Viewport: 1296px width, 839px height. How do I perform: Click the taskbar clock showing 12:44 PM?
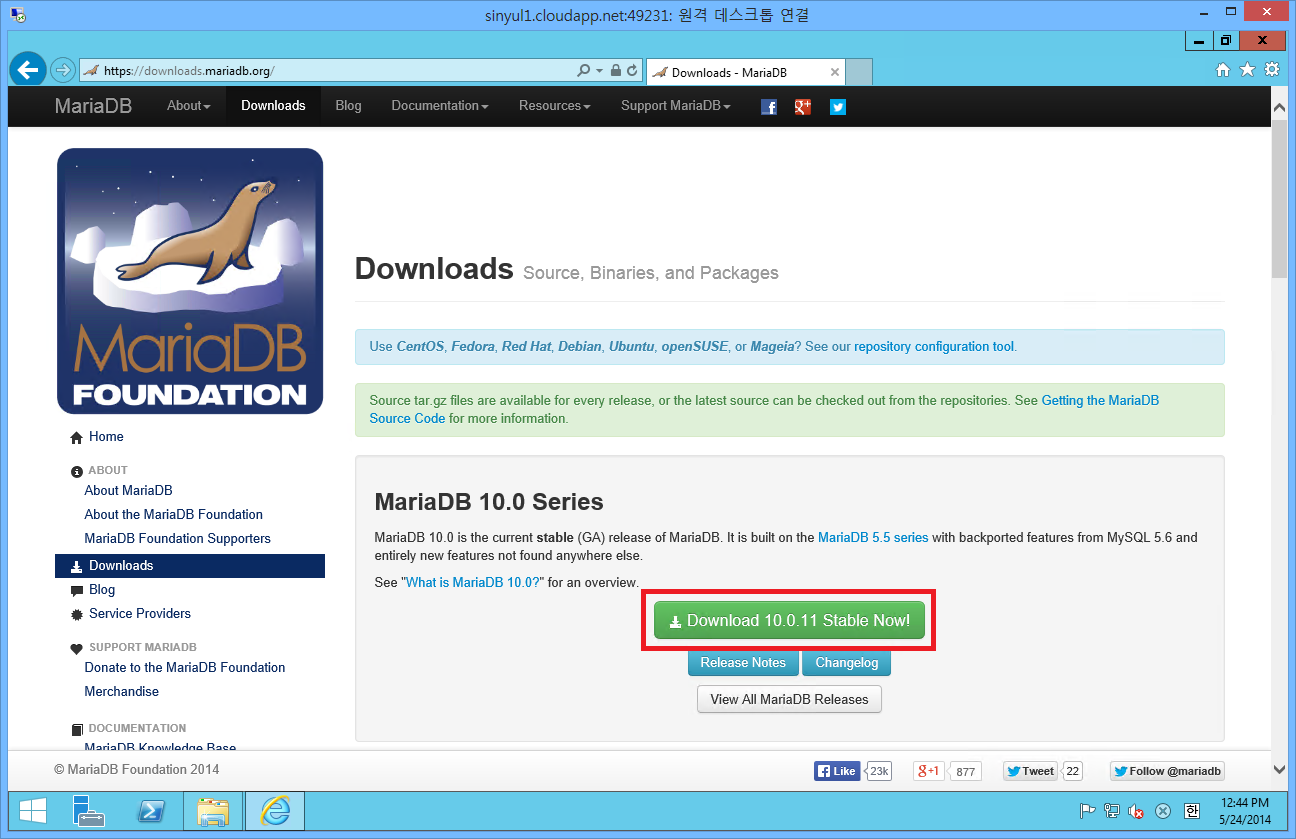coord(1246,811)
